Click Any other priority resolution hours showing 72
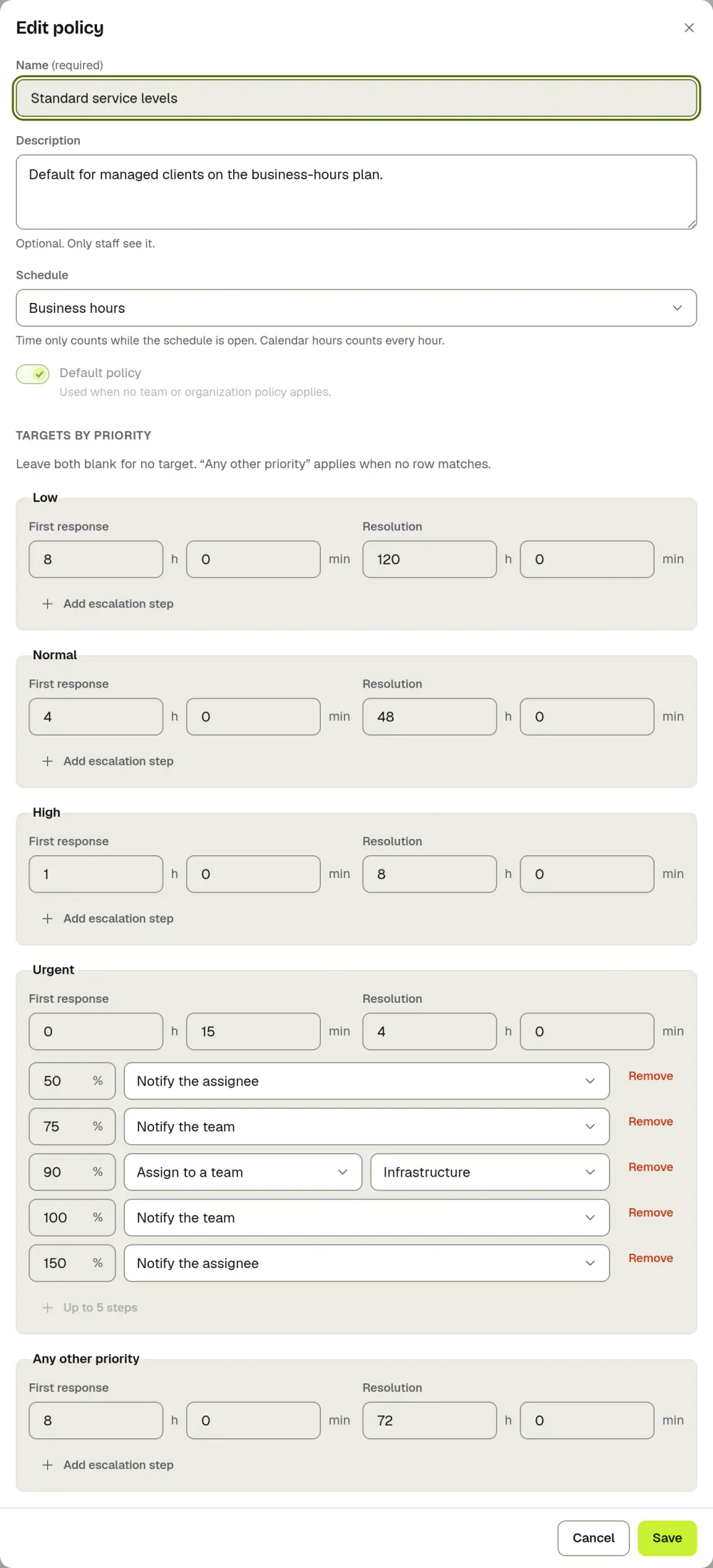This screenshot has height=1568, width=713. pyautogui.click(x=430, y=1420)
